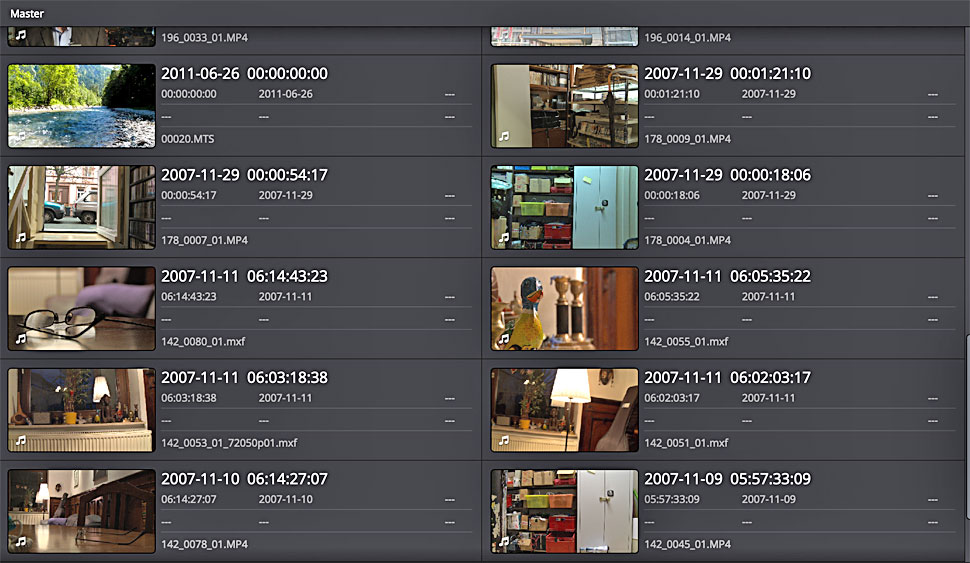Click the audio note icon on 142_0051_01.mxf thumbnail
Screen dimensions: 970x563
coord(504,441)
